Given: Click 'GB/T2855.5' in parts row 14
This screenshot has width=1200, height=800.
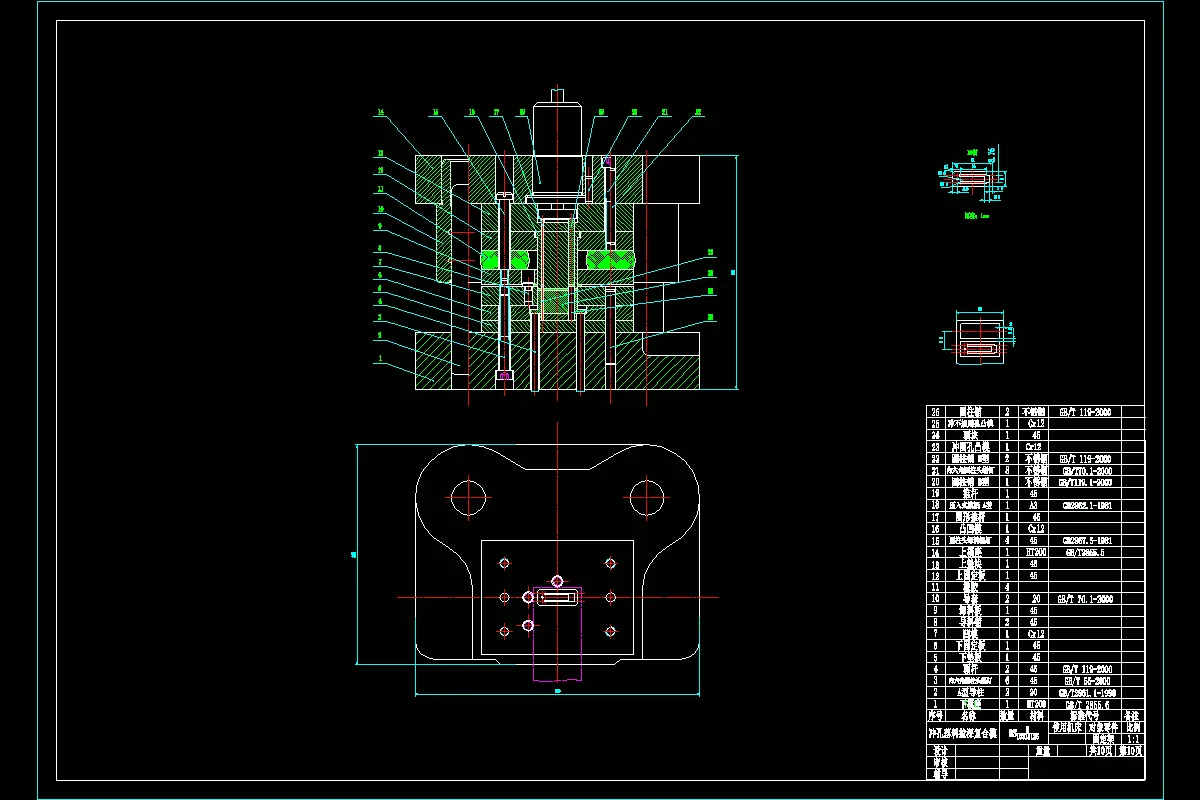Looking at the screenshot, I should 1085,552.
